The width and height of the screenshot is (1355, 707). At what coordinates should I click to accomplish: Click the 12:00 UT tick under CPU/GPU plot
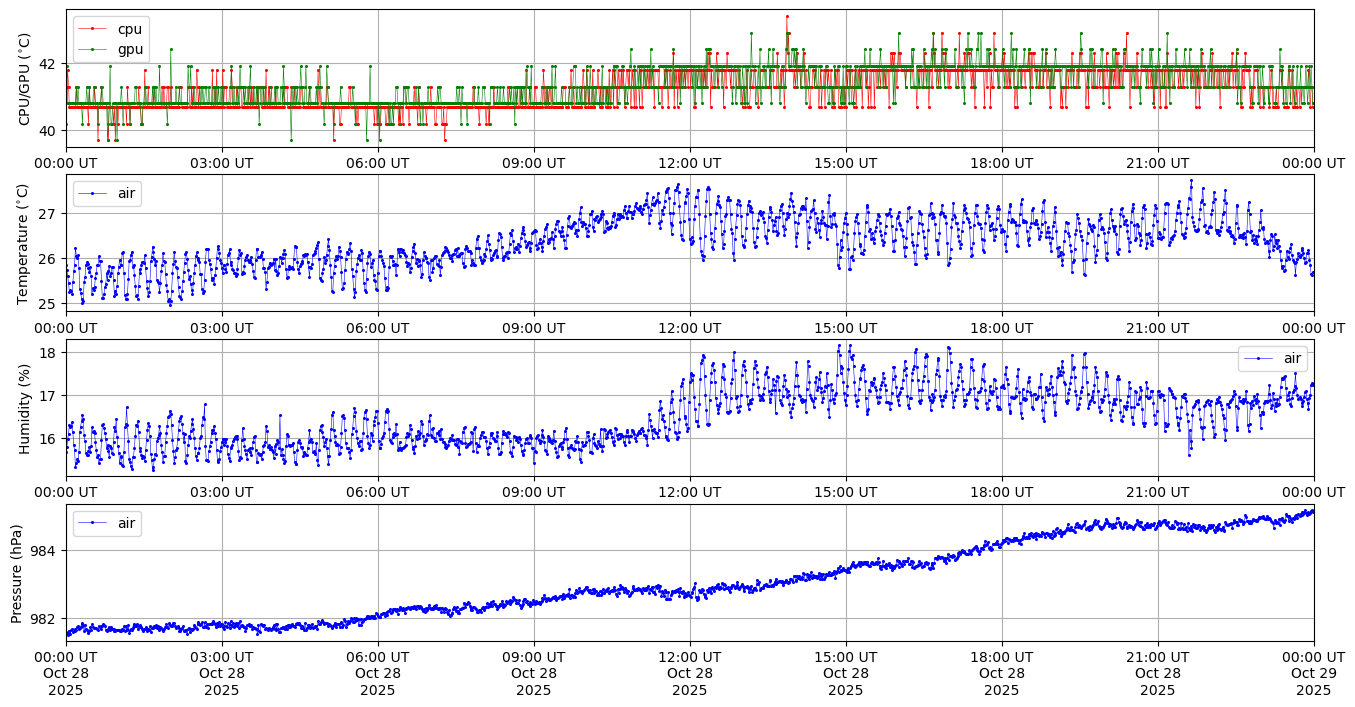coord(690,162)
